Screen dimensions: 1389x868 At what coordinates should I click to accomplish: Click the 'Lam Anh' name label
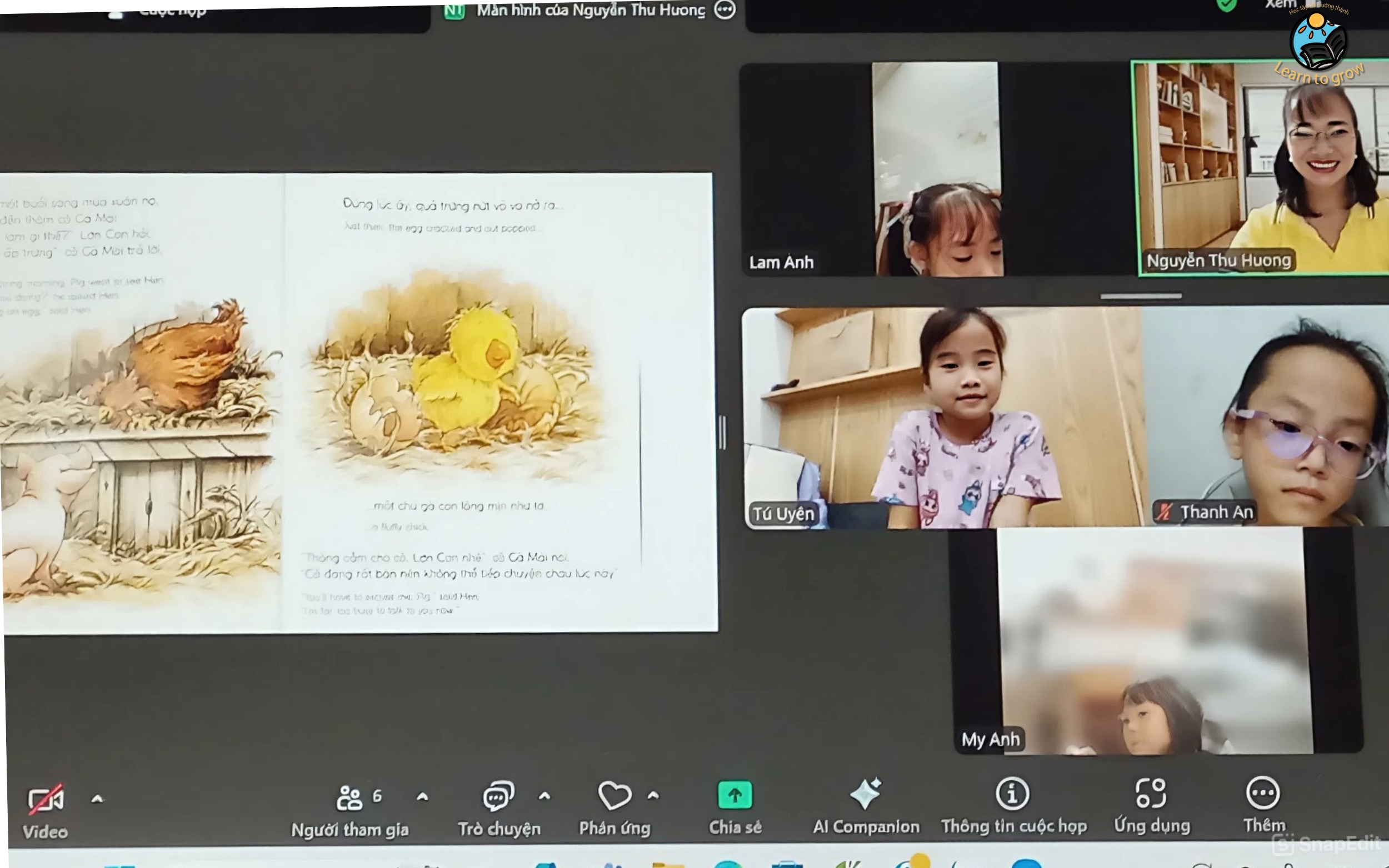point(782,262)
